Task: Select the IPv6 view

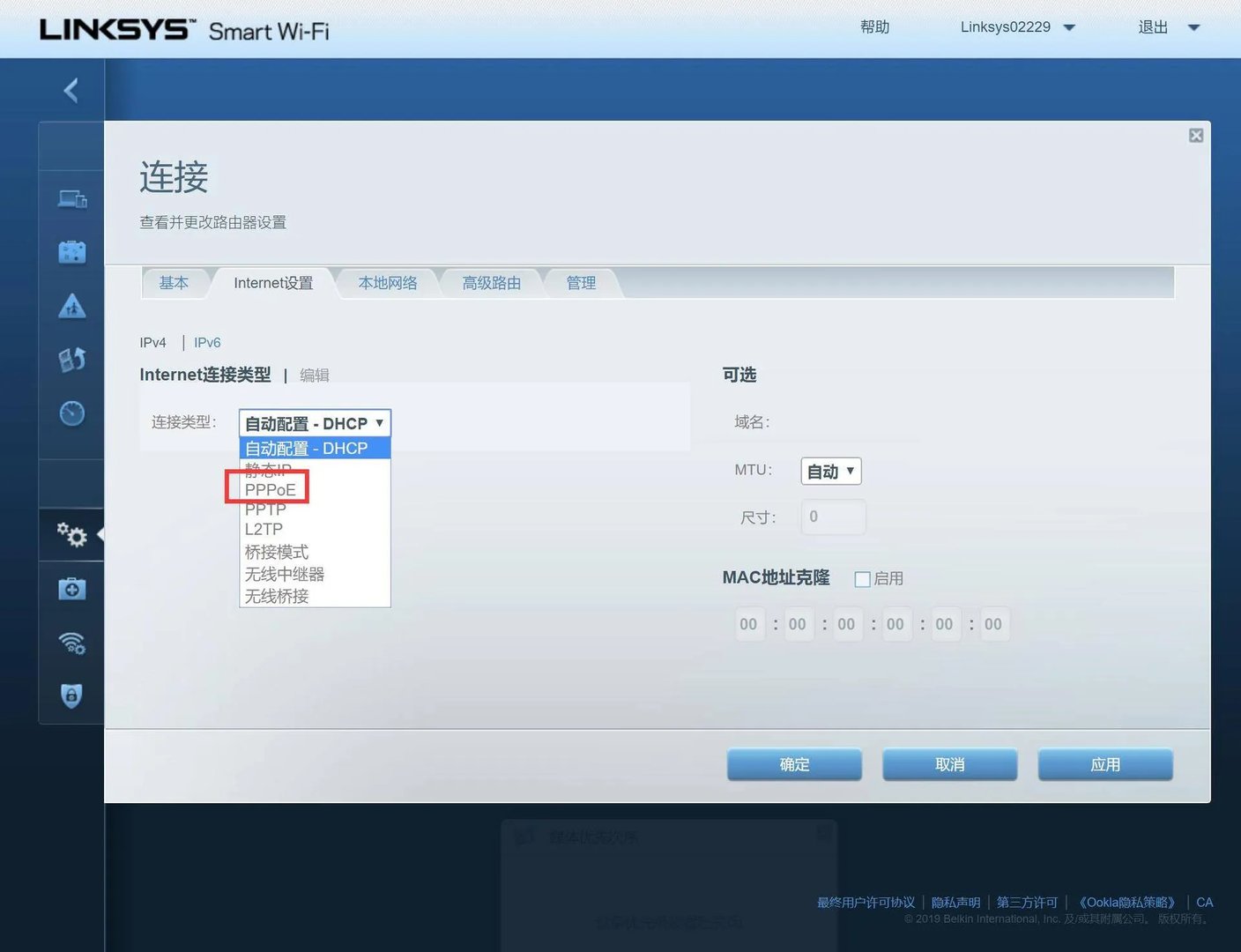Action: 207,342
